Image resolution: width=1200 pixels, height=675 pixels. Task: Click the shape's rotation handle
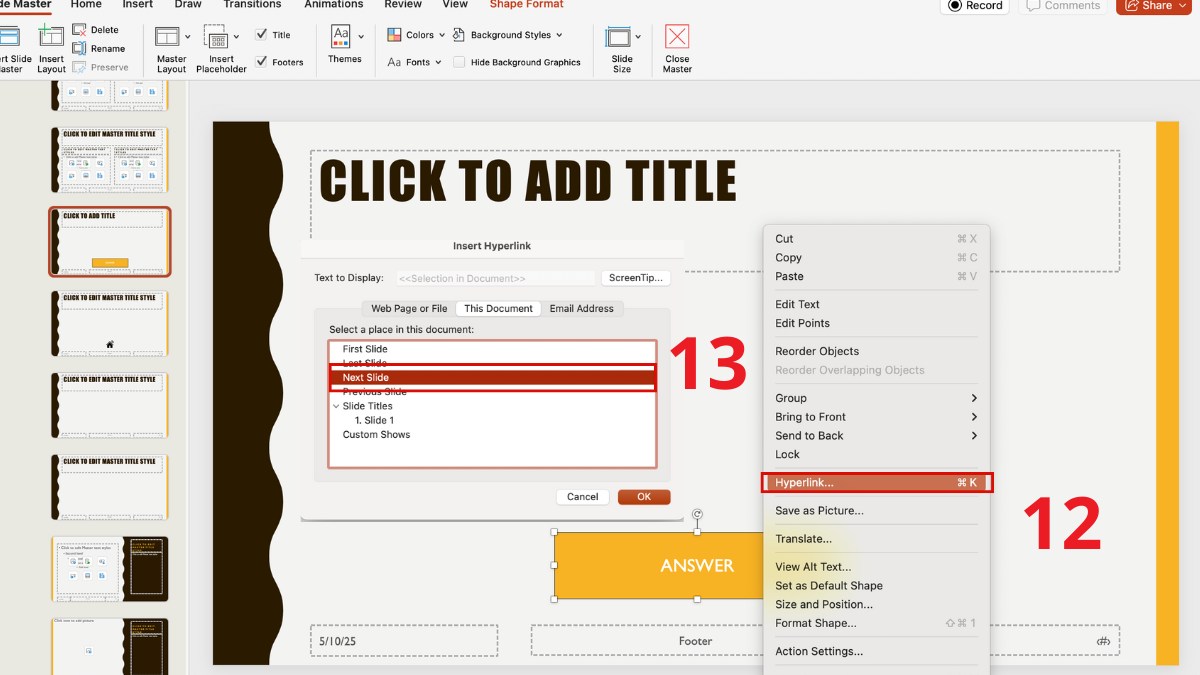coord(697,515)
